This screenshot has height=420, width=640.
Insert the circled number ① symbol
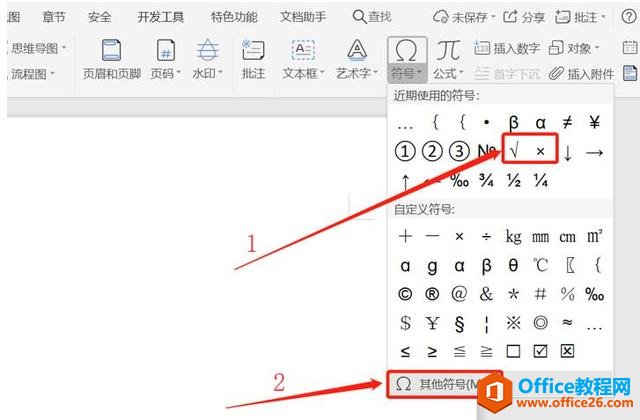point(405,151)
